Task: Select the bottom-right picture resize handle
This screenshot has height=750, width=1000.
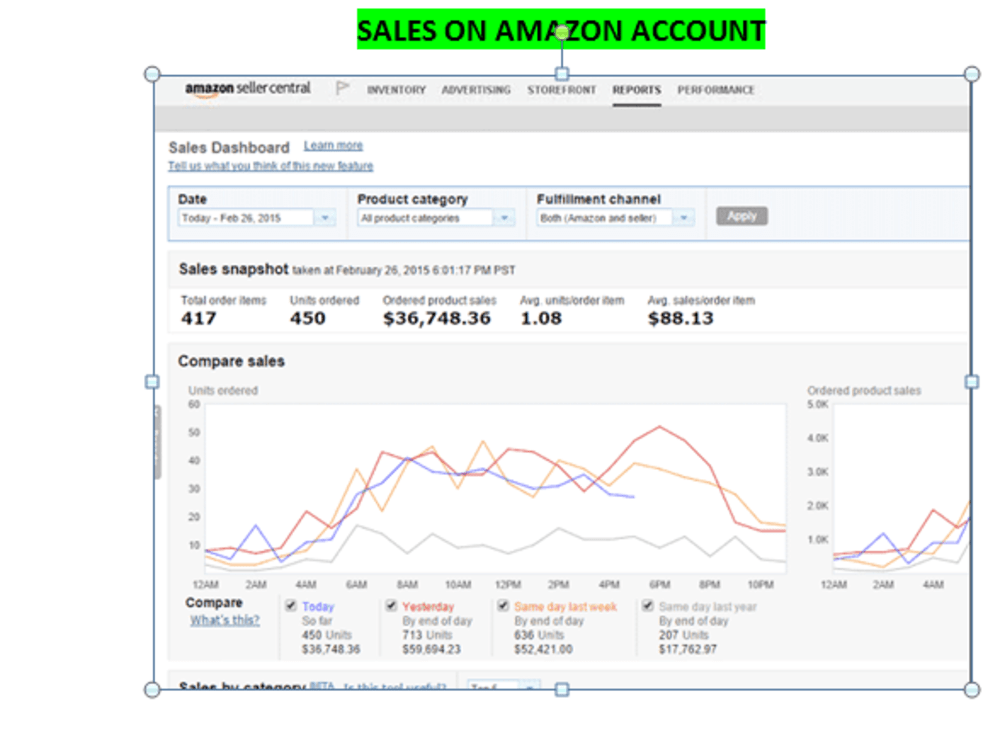Action: 972,689
